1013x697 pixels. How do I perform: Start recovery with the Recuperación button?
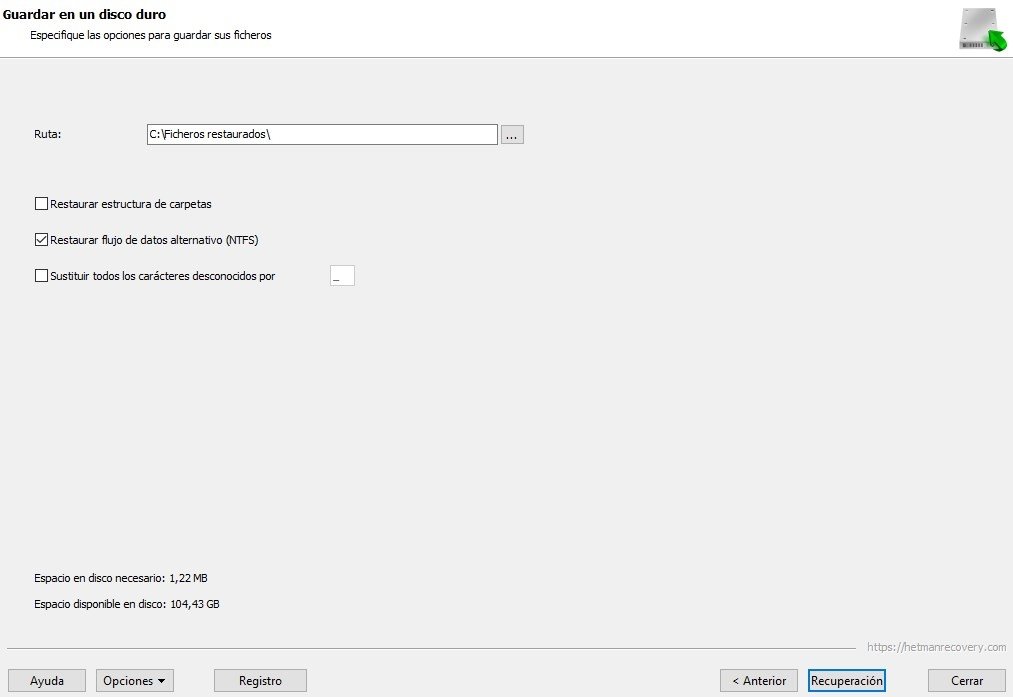tap(846, 681)
